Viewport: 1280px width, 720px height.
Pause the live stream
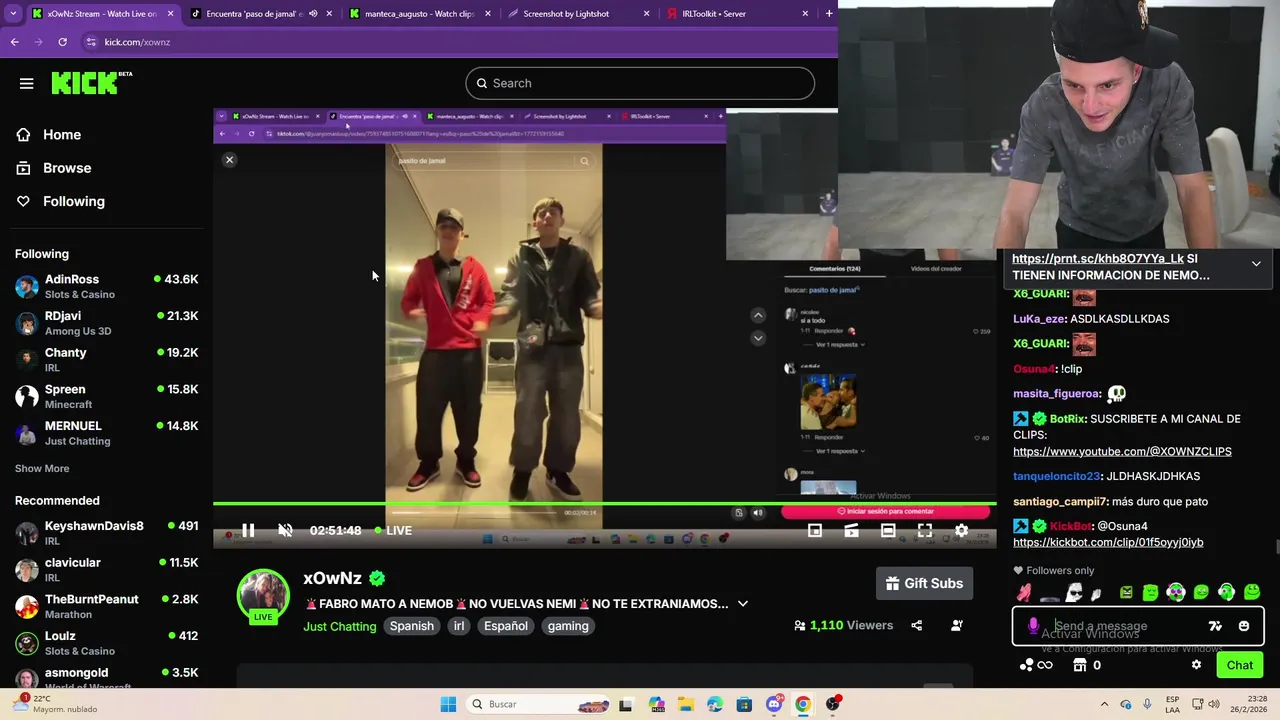coord(248,530)
